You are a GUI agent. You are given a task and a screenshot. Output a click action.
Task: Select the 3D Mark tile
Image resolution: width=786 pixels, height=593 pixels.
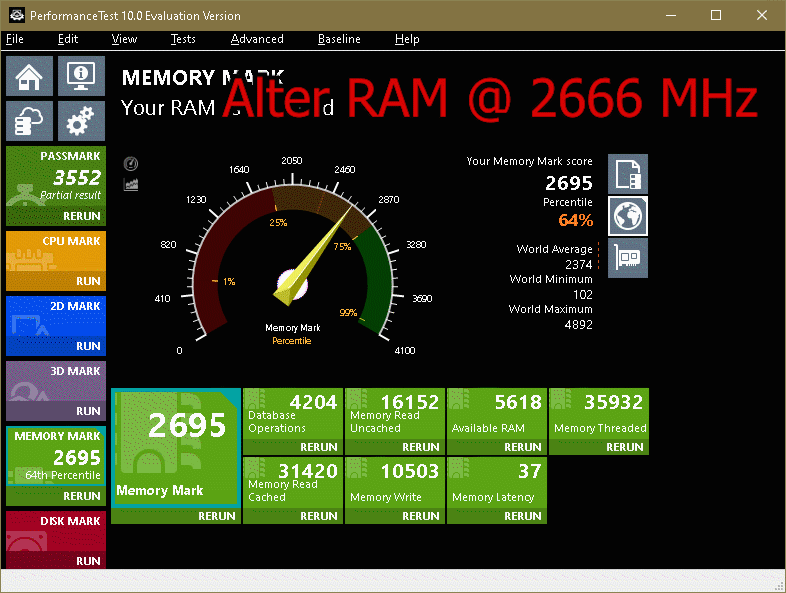[x=56, y=381]
